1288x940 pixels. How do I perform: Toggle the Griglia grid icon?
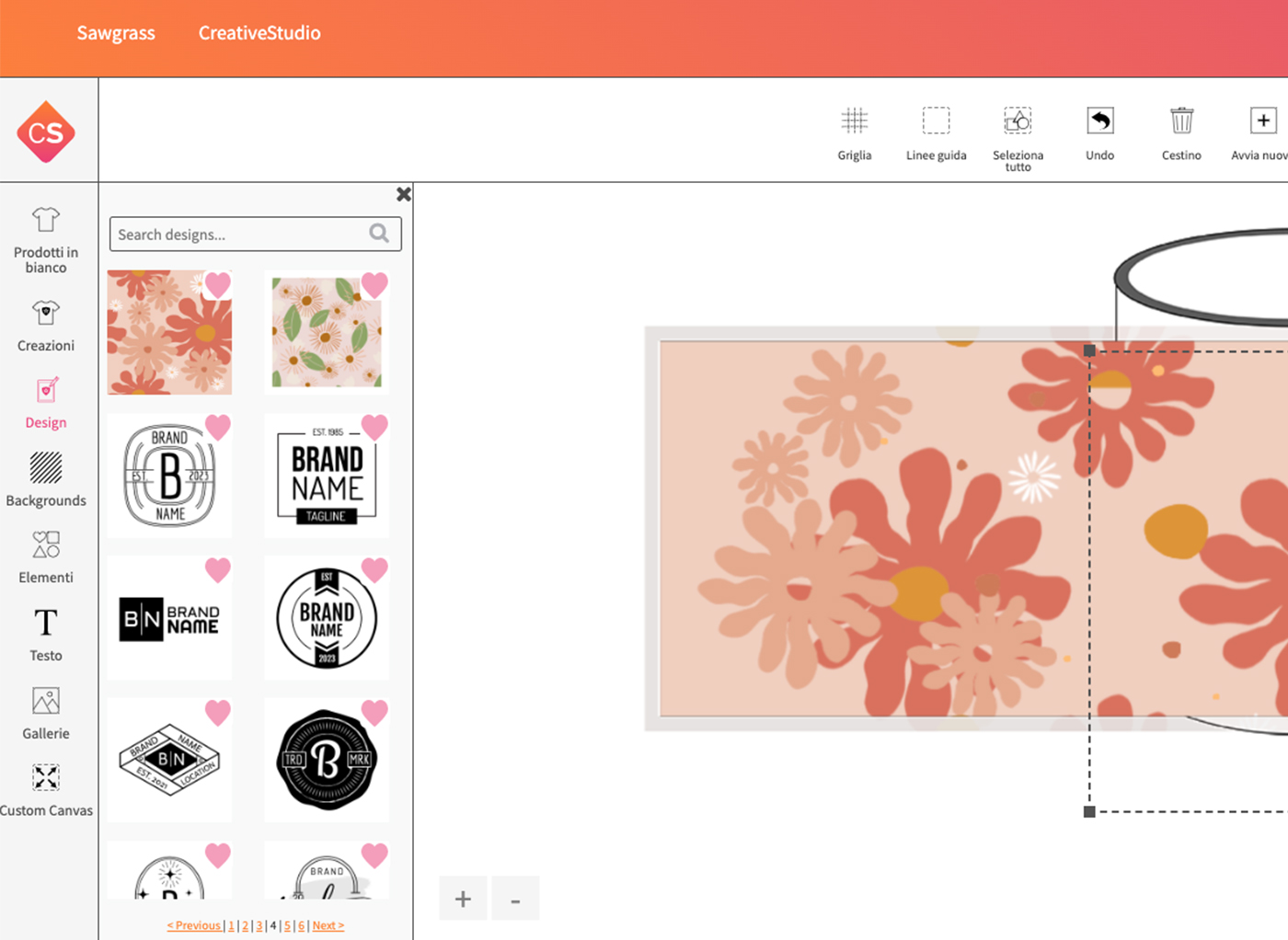point(854,121)
